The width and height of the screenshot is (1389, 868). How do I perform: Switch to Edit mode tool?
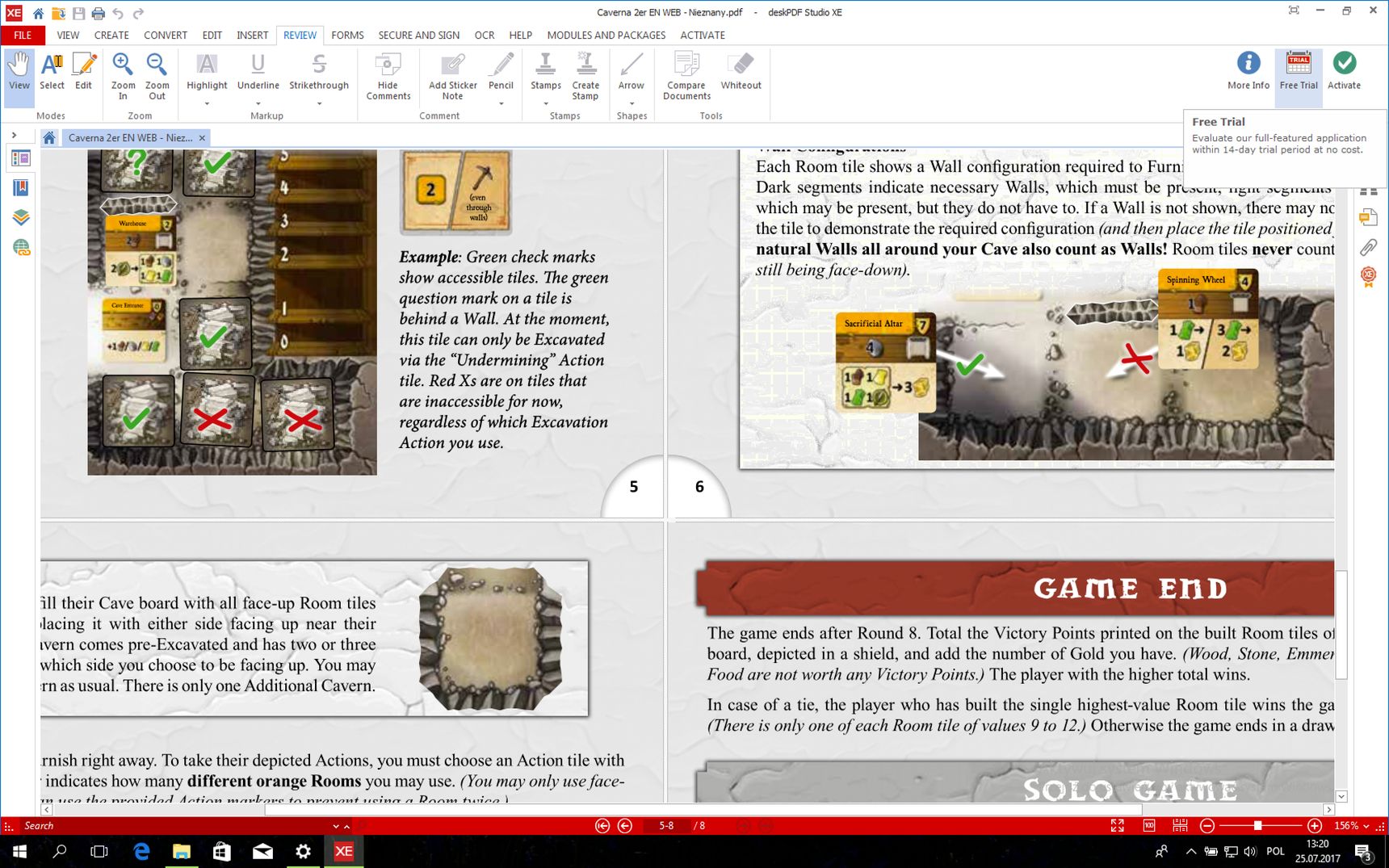(84, 71)
